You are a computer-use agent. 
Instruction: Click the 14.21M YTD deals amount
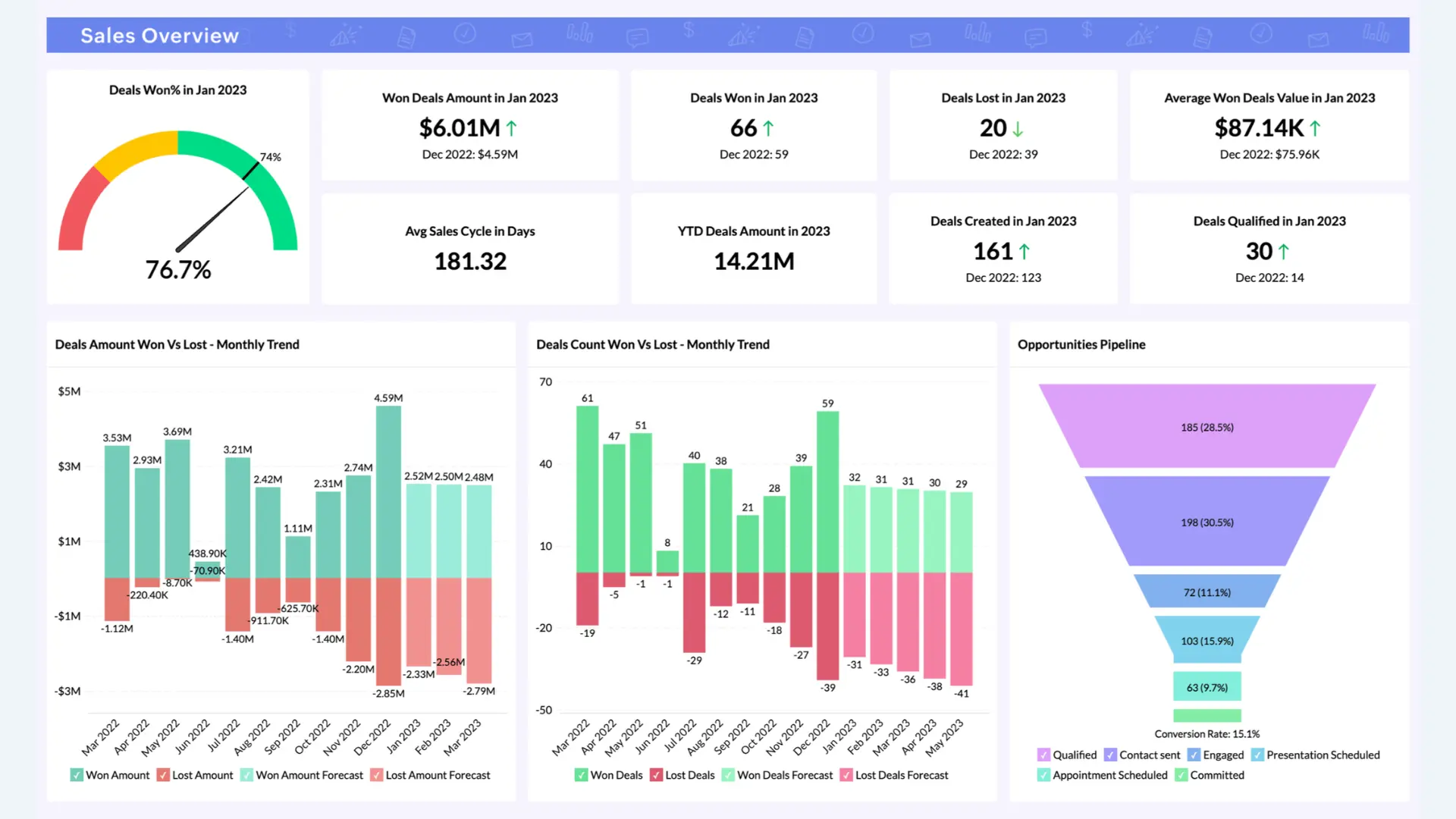pos(754,262)
